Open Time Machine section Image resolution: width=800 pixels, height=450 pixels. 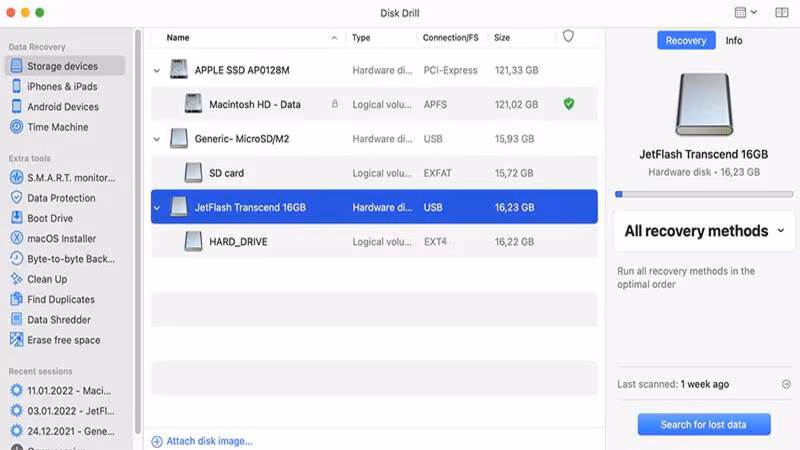click(x=49, y=127)
